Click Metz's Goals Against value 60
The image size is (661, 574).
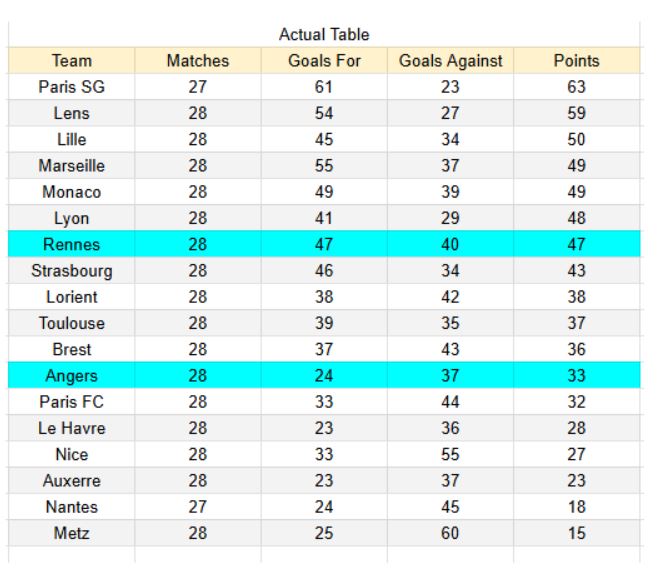(450, 533)
